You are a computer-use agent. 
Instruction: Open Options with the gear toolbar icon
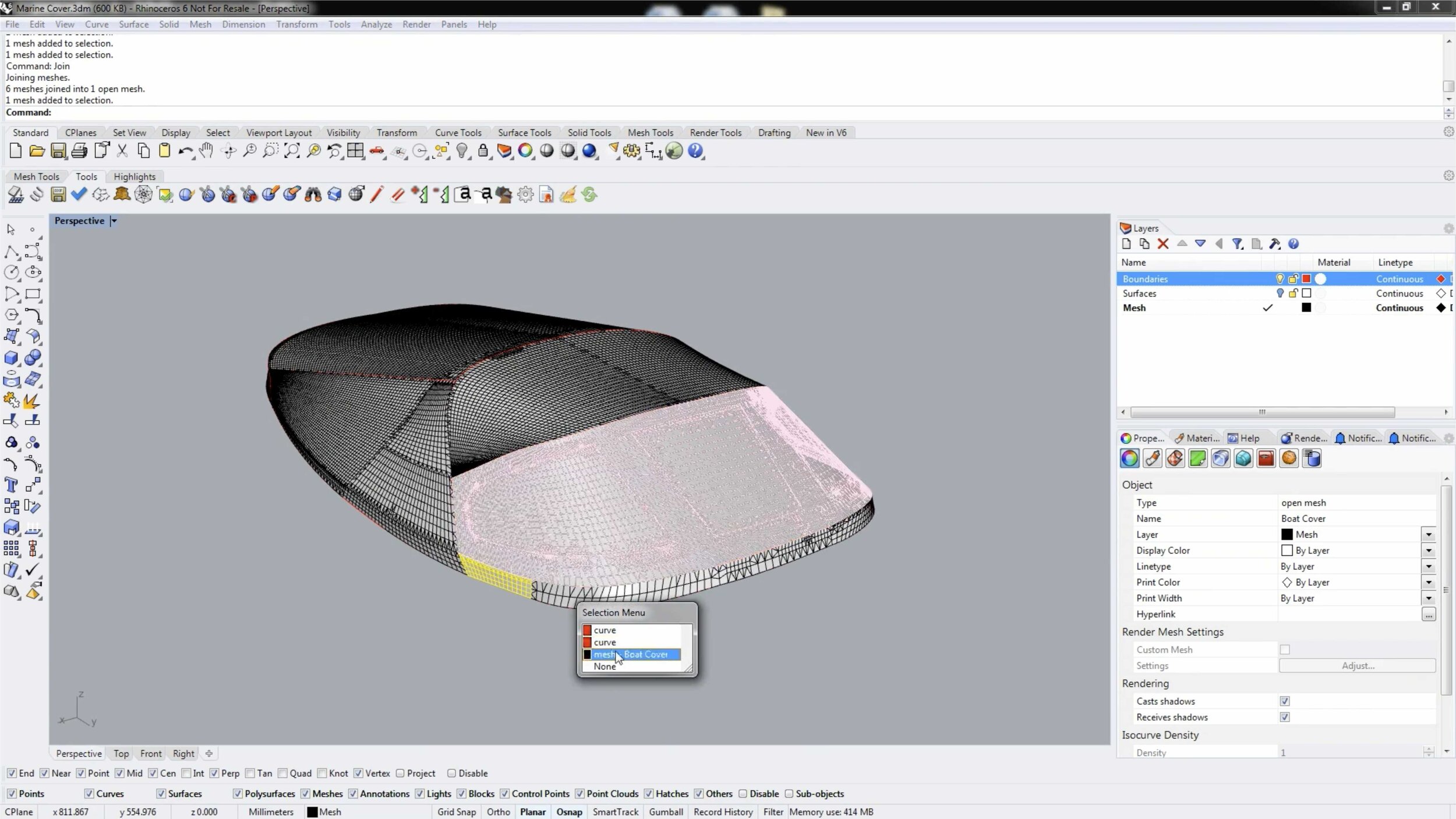(631, 151)
